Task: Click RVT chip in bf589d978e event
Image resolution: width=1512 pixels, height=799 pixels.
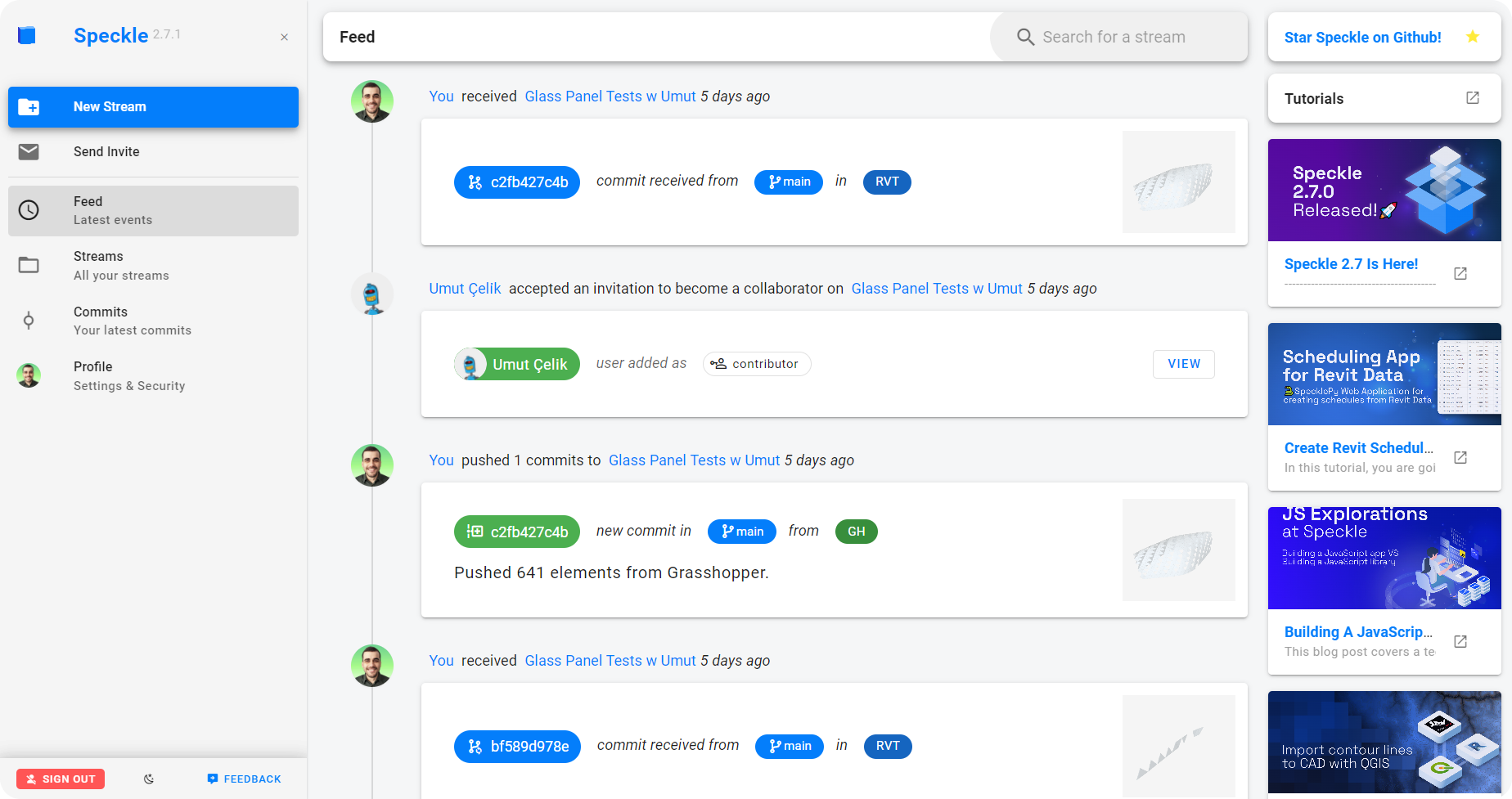Action: click(x=888, y=746)
